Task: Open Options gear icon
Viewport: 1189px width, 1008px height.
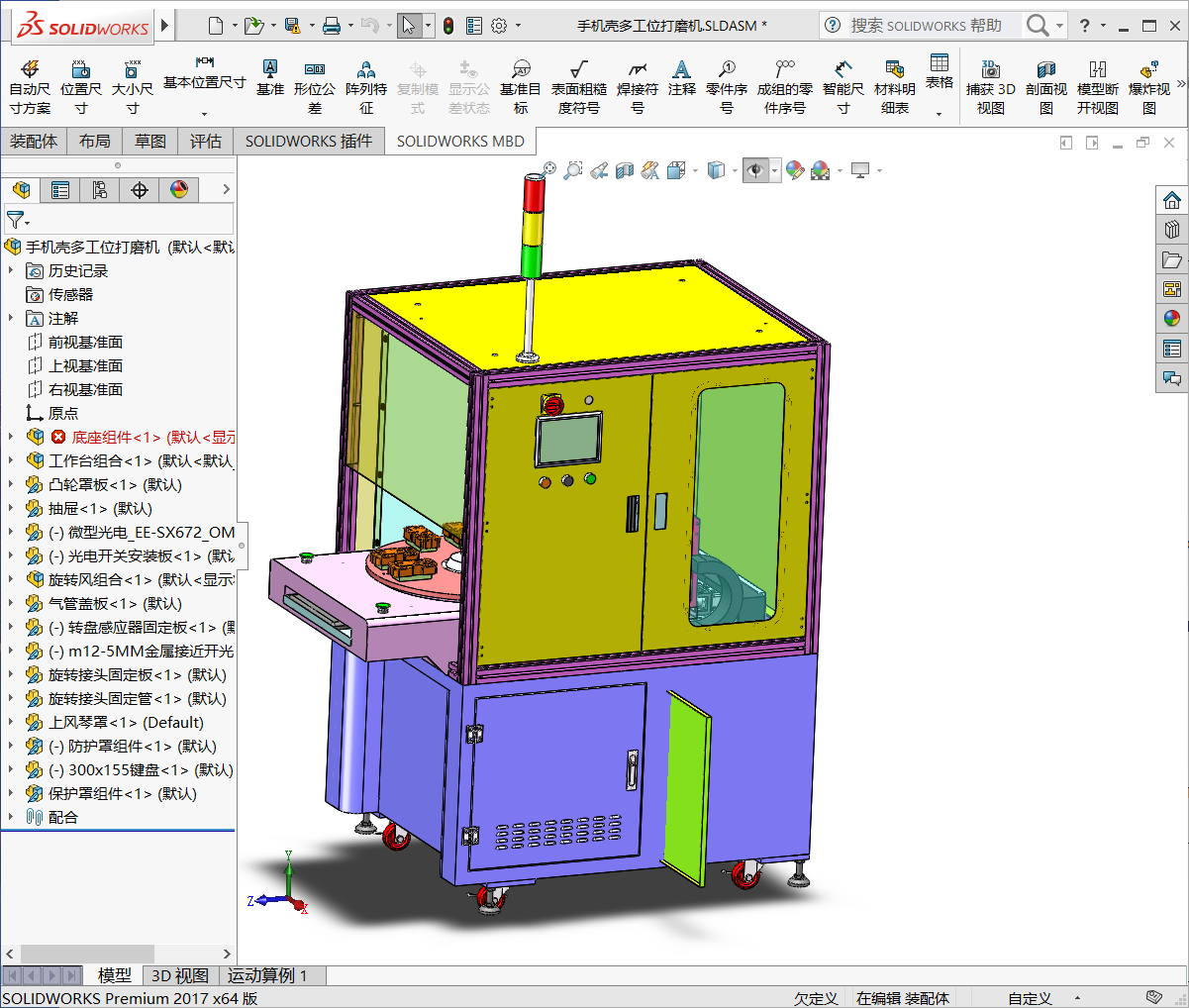Action: (499, 26)
